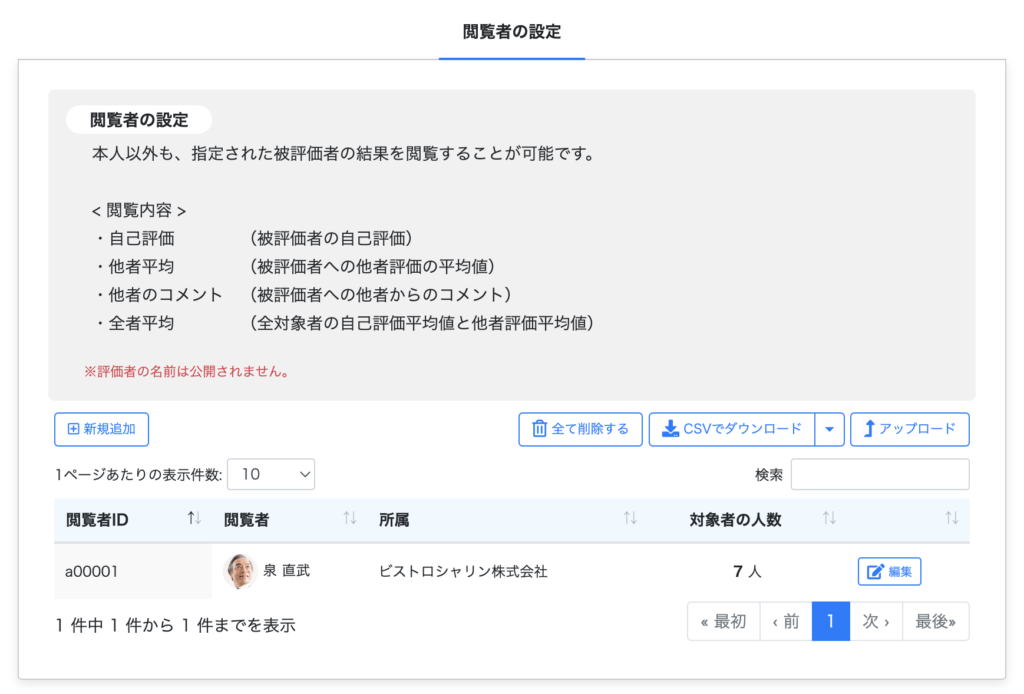Select the 閲覧者の設定 tab heading
The width and height of the screenshot is (1024, 694).
(x=511, y=32)
